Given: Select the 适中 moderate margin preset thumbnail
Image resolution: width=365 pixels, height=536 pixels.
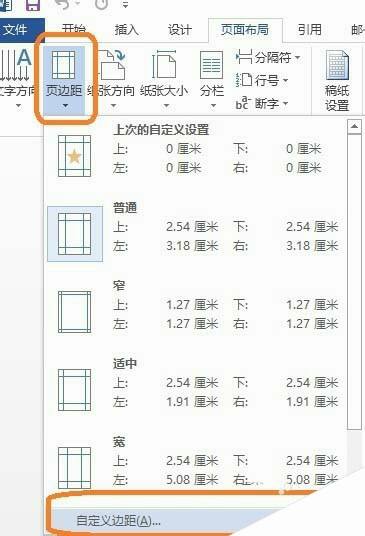Looking at the screenshot, I should coord(74,390).
